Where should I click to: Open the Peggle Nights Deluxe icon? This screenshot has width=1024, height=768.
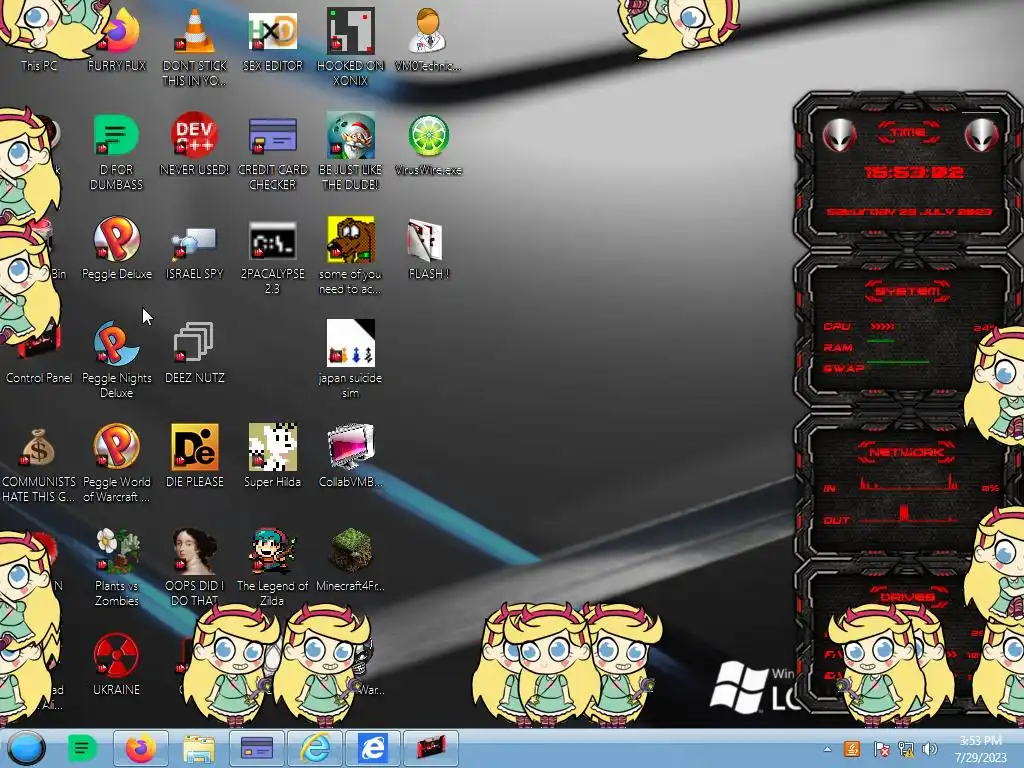[x=116, y=359]
